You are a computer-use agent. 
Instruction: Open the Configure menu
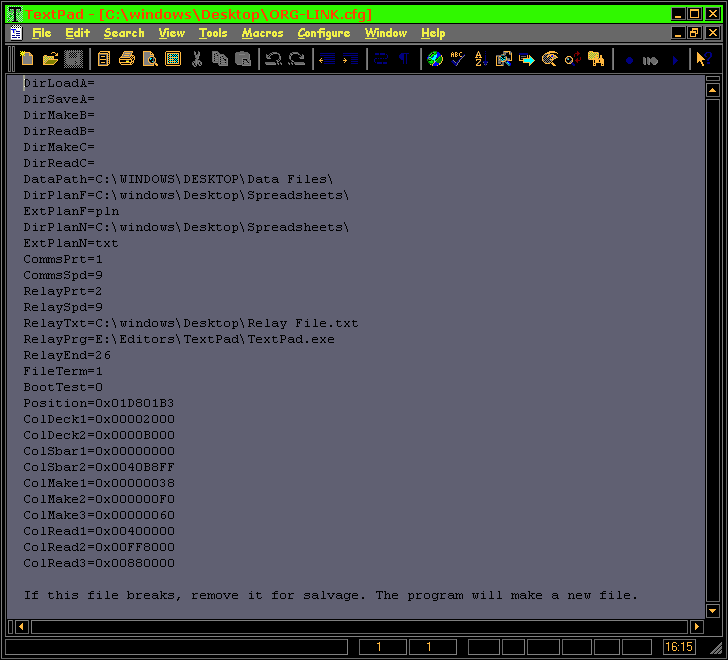(x=323, y=33)
